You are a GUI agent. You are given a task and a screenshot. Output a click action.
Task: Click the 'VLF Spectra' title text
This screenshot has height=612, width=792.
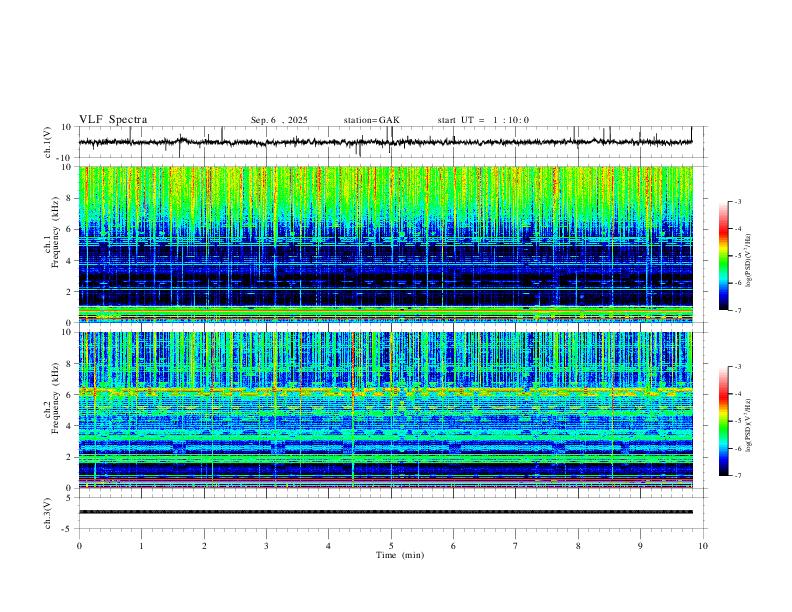tap(113, 120)
